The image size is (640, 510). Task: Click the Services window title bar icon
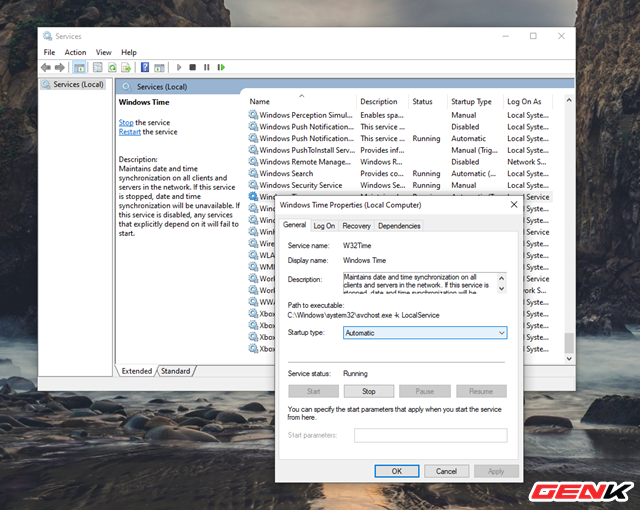point(48,36)
